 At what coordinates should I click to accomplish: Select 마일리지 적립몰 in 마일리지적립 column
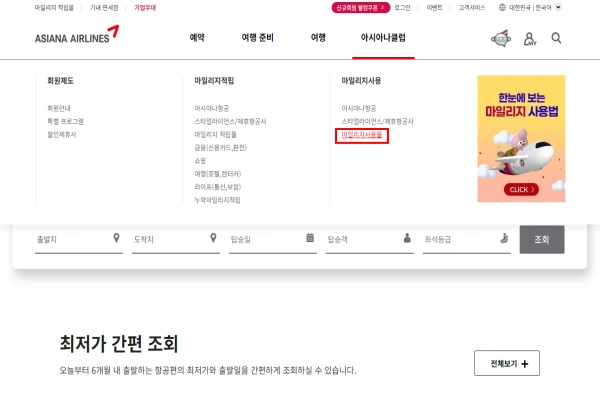coord(215,134)
